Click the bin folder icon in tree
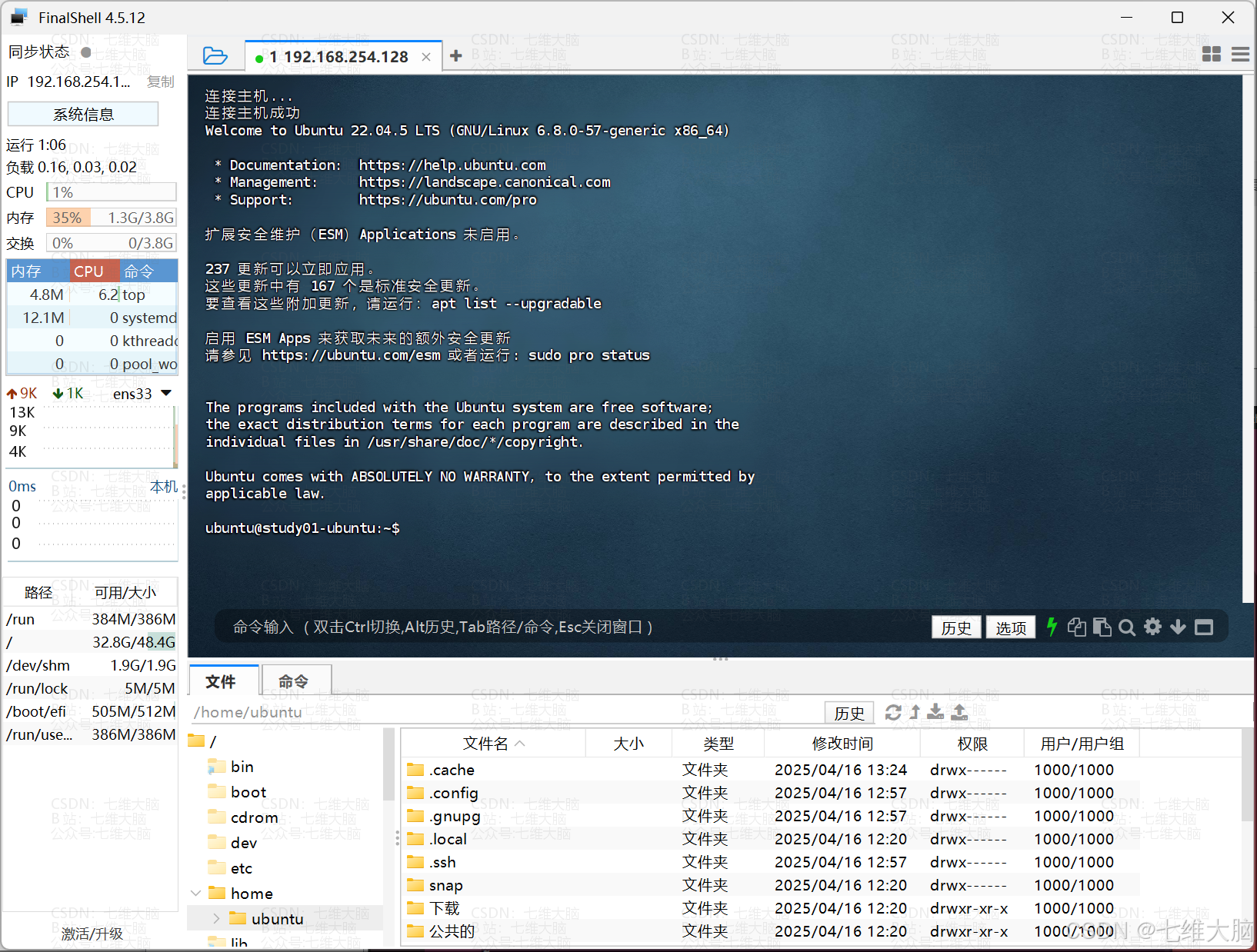This screenshot has height=952, width=1257. 217,767
